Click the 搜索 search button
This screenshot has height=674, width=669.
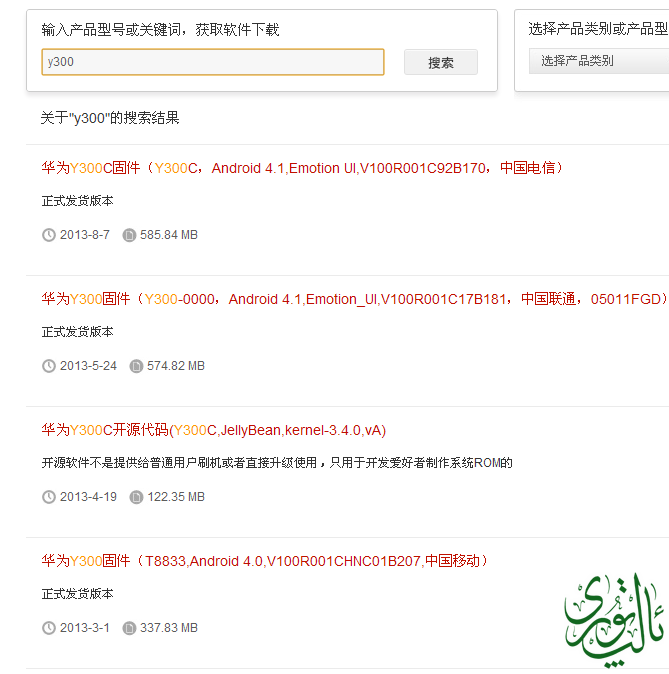(x=441, y=62)
